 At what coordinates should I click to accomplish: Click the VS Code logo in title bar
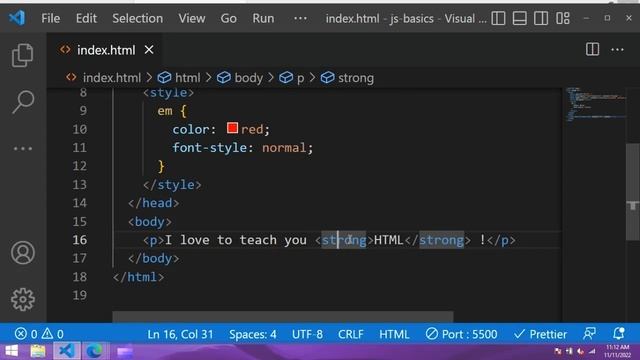(x=17, y=18)
